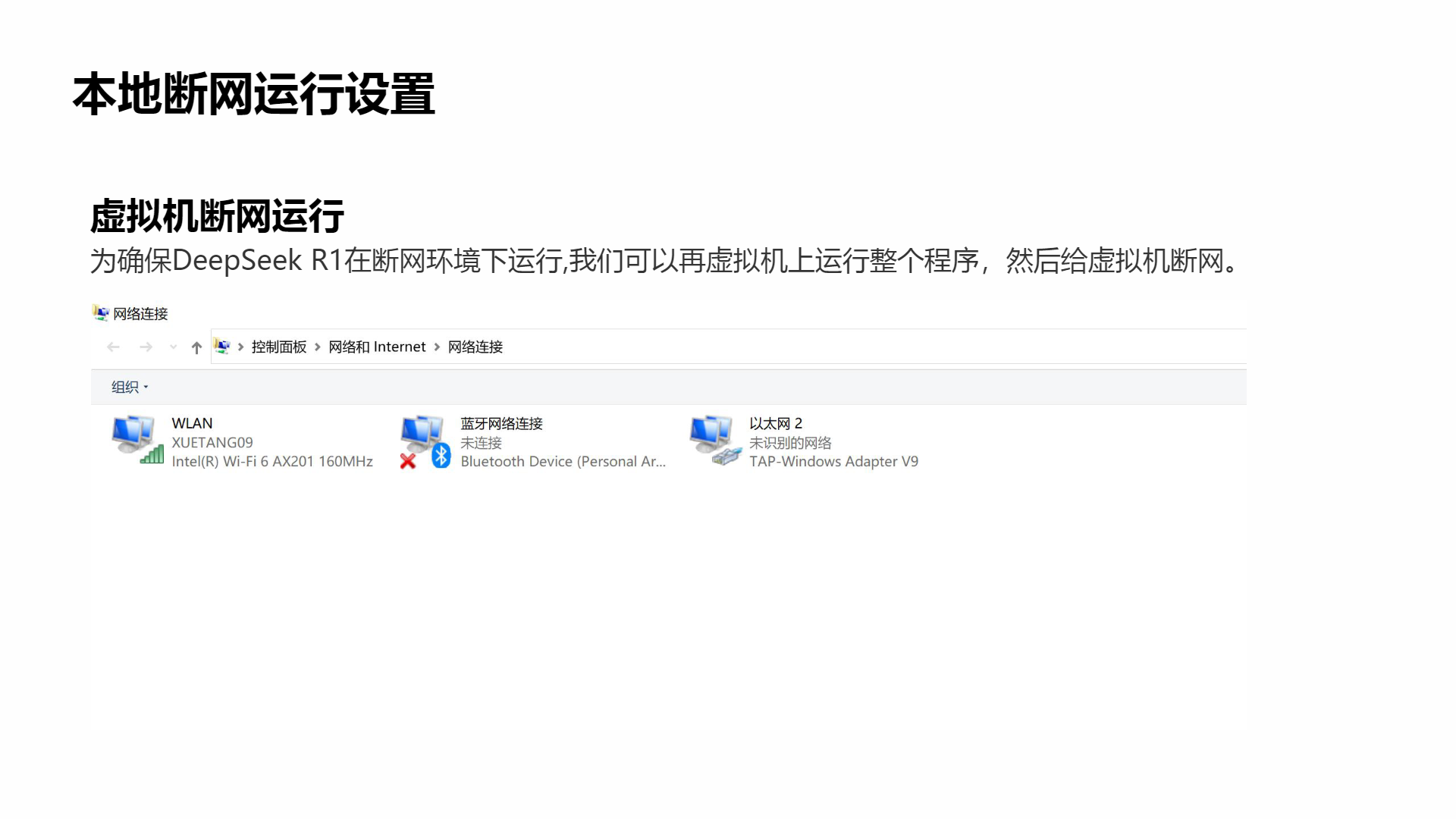Click the control panel icon in address bar
1456x819 pixels.
(222, 347)
